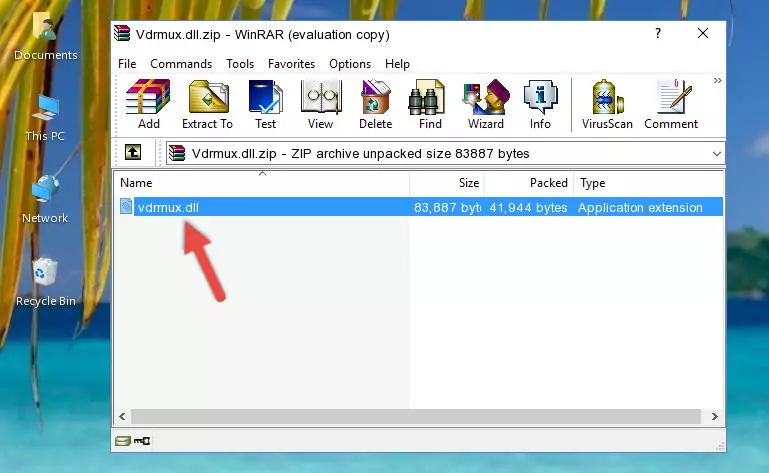
Task: Click the drive icon in status bar
Action: pos(123,441)
